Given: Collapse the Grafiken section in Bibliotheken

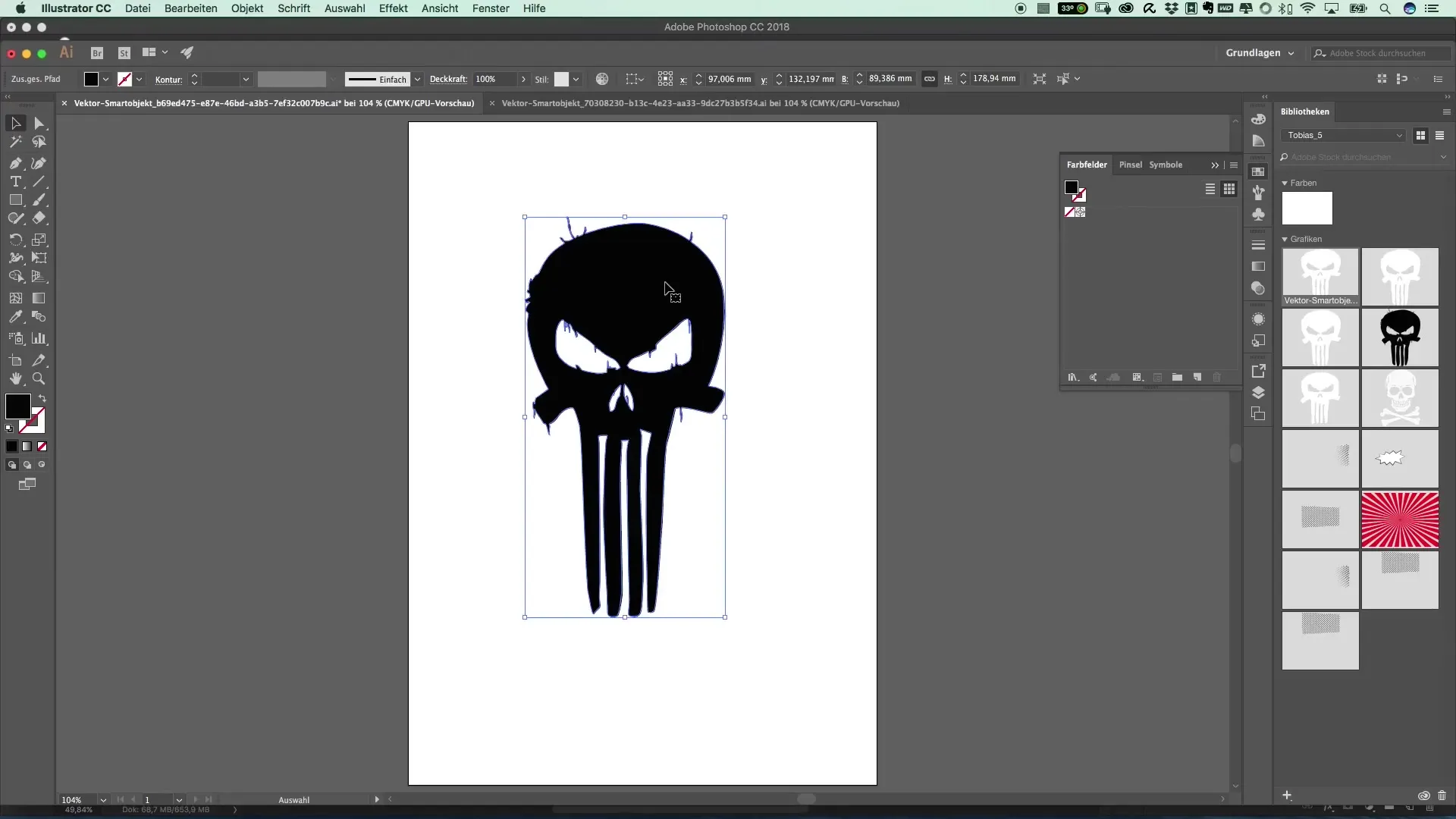Looking at the screenshot, I should pyautogui.click(x=1285, y=240).
